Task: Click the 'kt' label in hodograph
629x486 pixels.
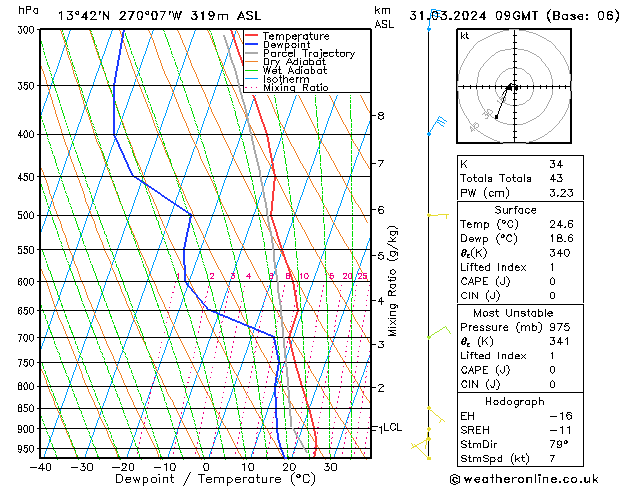Action: coord(465,36)
